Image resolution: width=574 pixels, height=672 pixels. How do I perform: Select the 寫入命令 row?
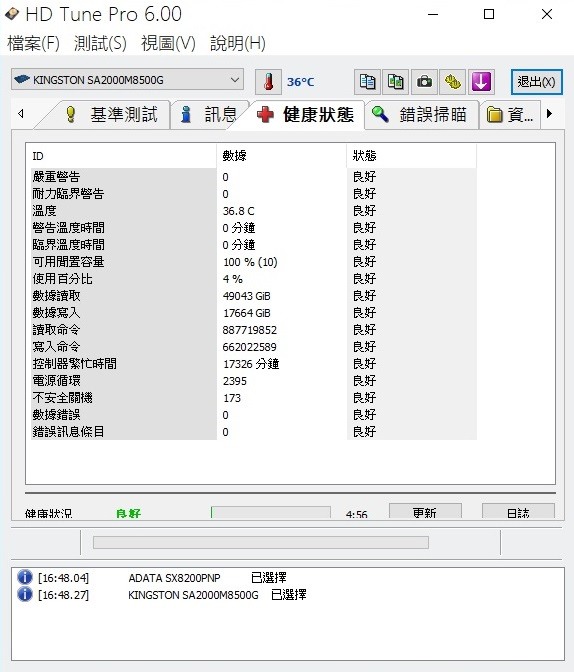coord(254,347)
